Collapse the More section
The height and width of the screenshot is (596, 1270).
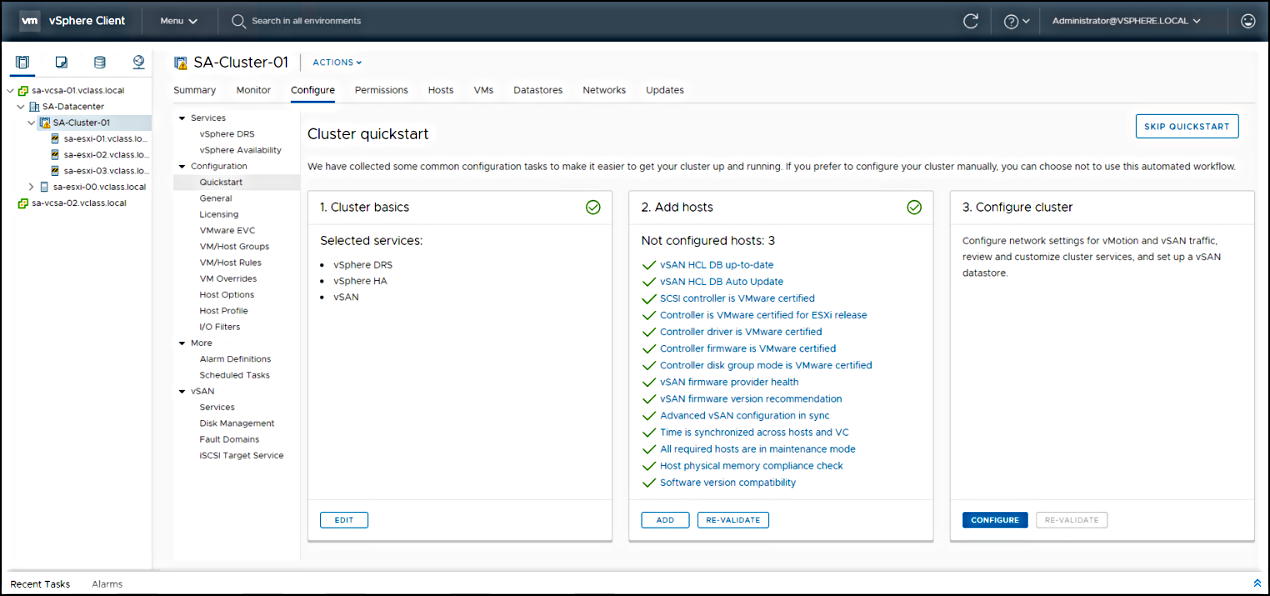(x=182, y=343)
